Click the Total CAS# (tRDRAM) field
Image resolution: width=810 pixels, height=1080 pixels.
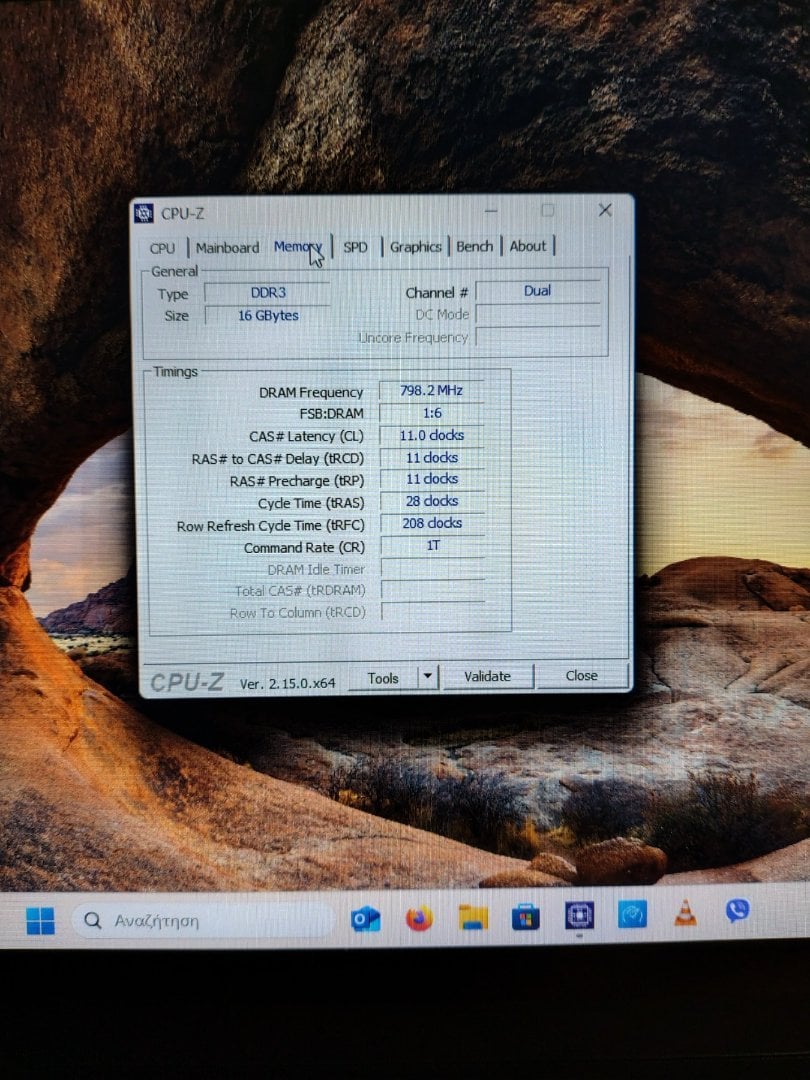pyautogui.click(x=433, y=590)
